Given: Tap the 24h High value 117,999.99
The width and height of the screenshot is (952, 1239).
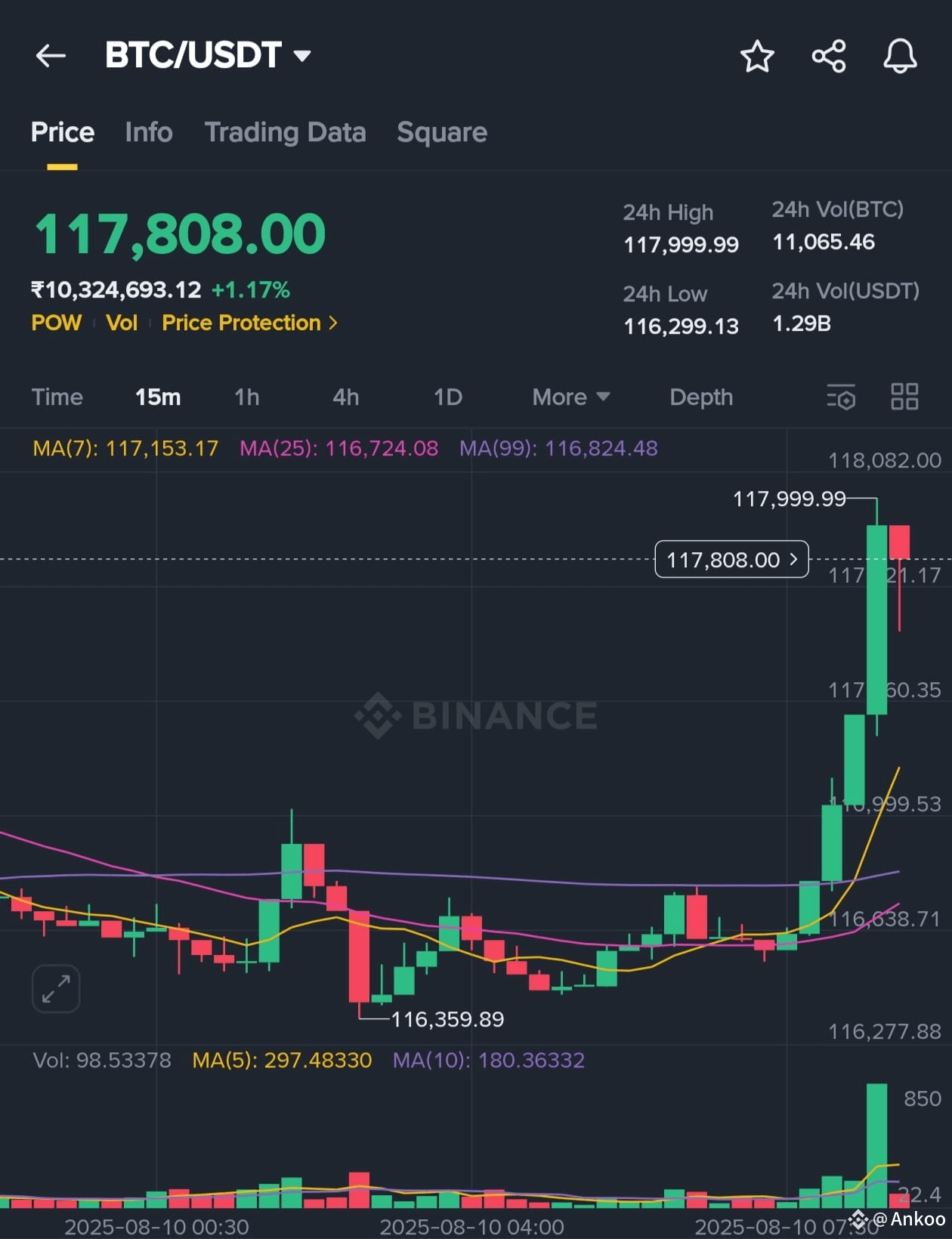Looking at the screenshot, I should [681, 245].
